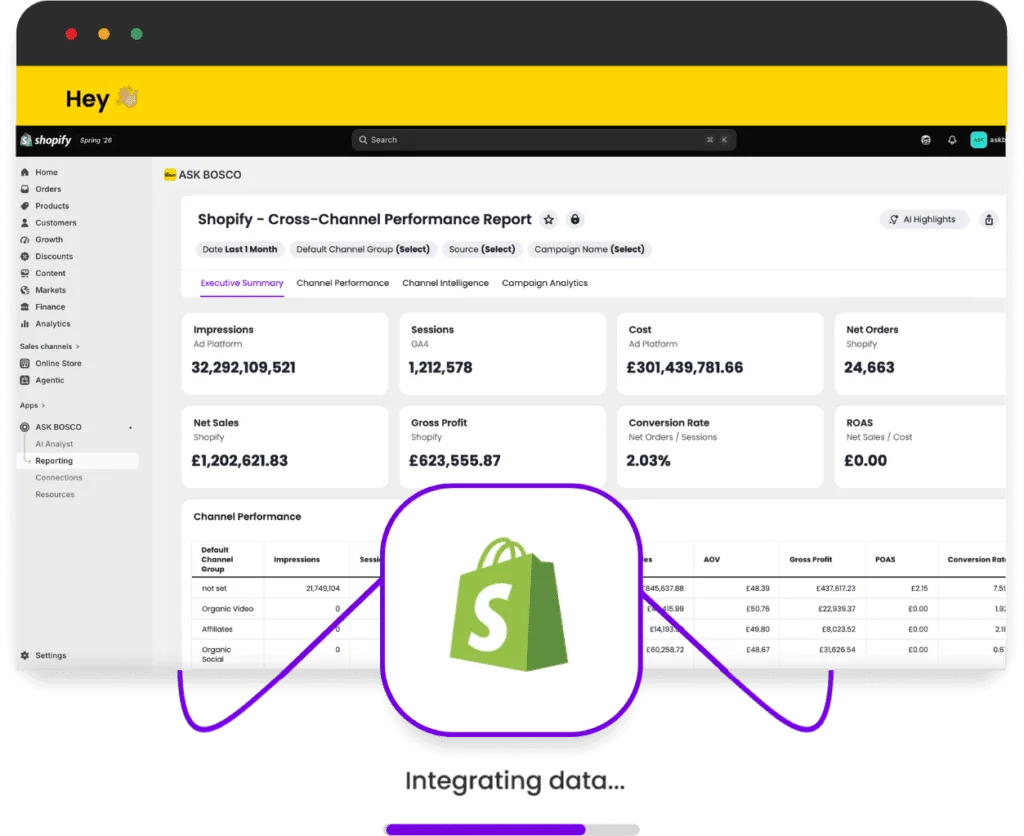Viewport: 1024px width, 836px height.
Task: Click the Impressions metric card
Action: pos(285,353)
